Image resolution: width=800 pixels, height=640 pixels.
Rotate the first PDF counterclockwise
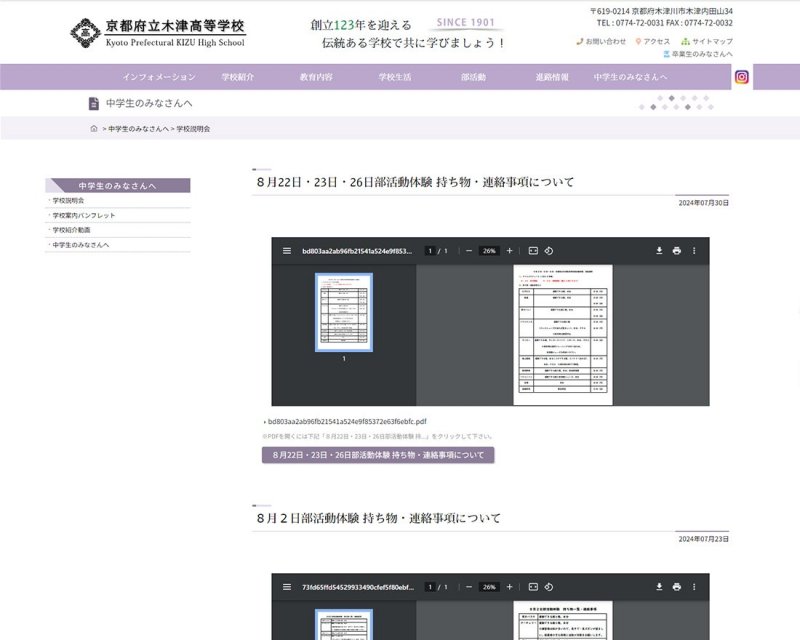(549, 251)
